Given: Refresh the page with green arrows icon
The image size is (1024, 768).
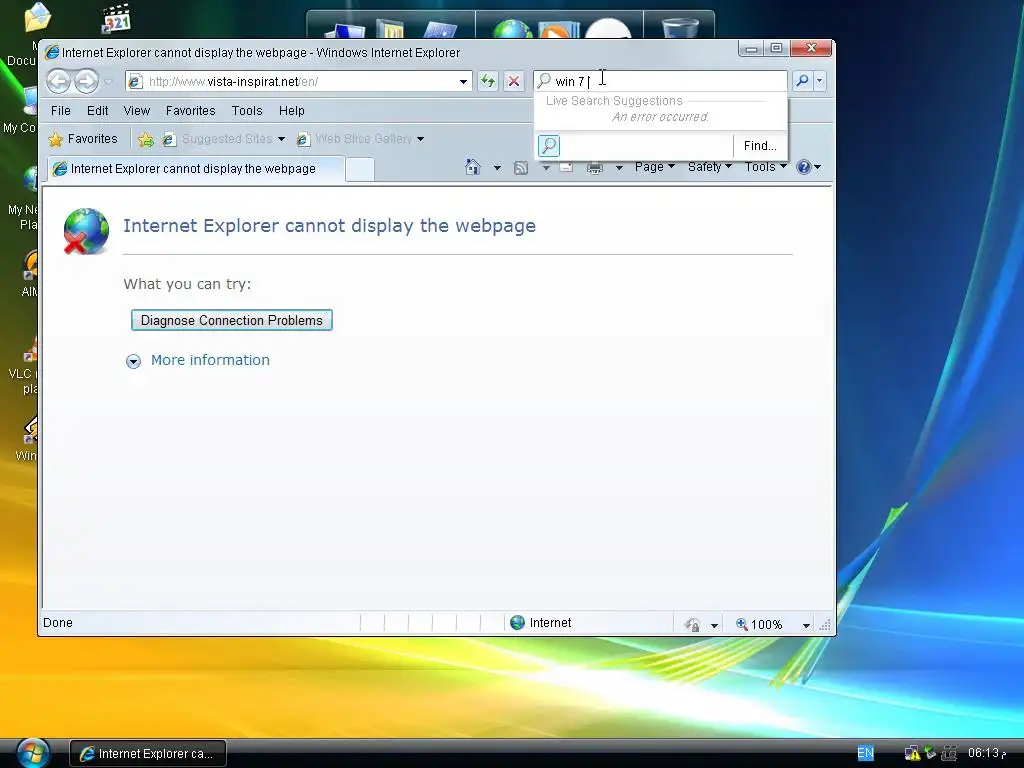Looking at the screenshot, I should pos(488,82).
